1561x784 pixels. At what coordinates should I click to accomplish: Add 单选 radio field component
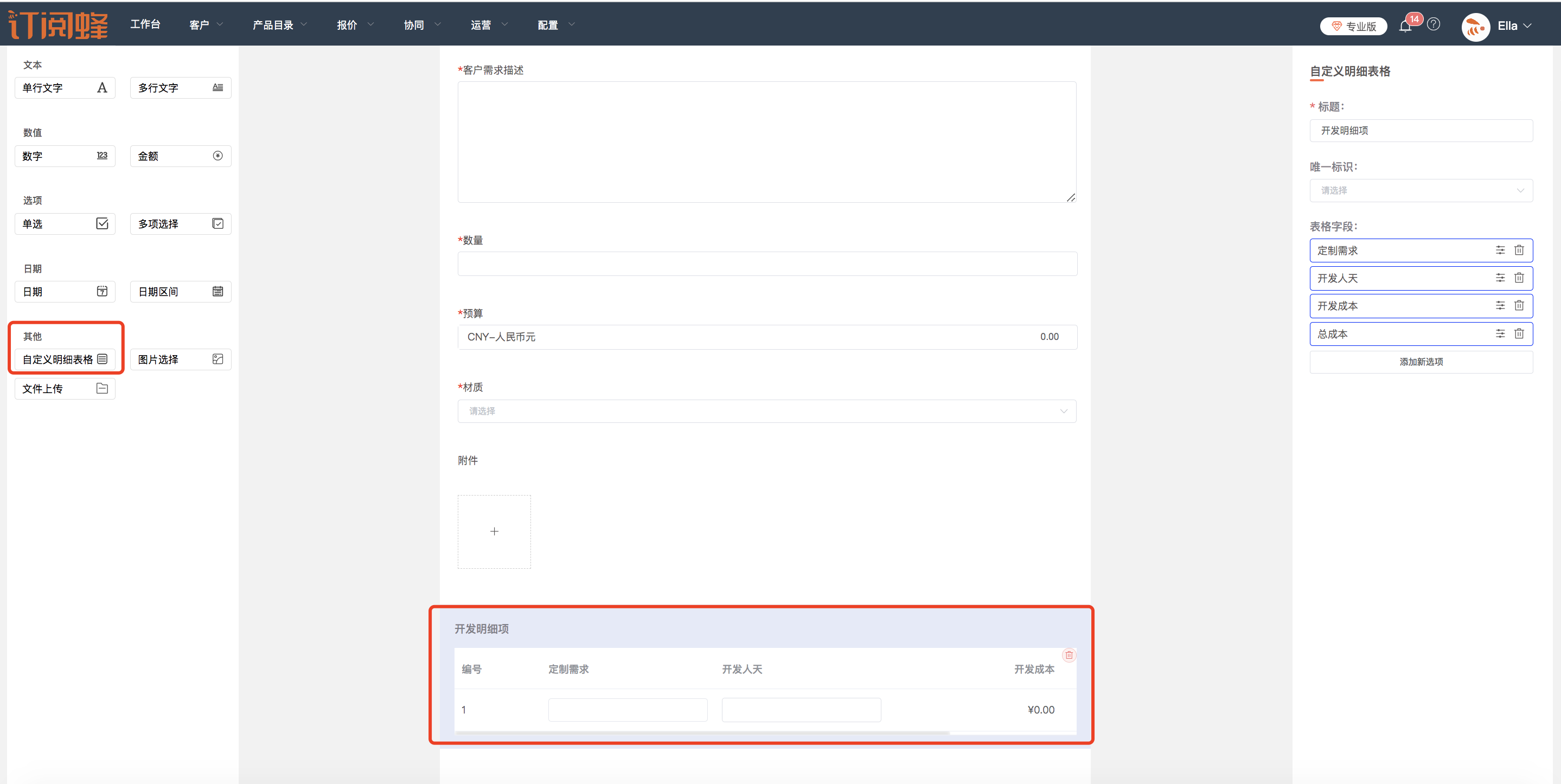point(65,224)
